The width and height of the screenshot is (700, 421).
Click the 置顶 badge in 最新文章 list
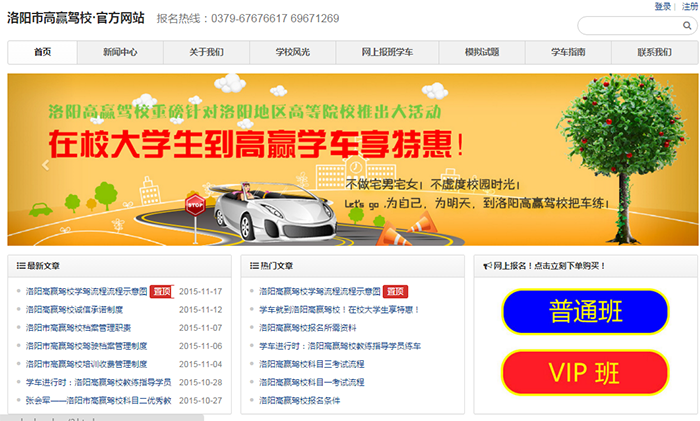pyautogui.click(x=161, y=292)
